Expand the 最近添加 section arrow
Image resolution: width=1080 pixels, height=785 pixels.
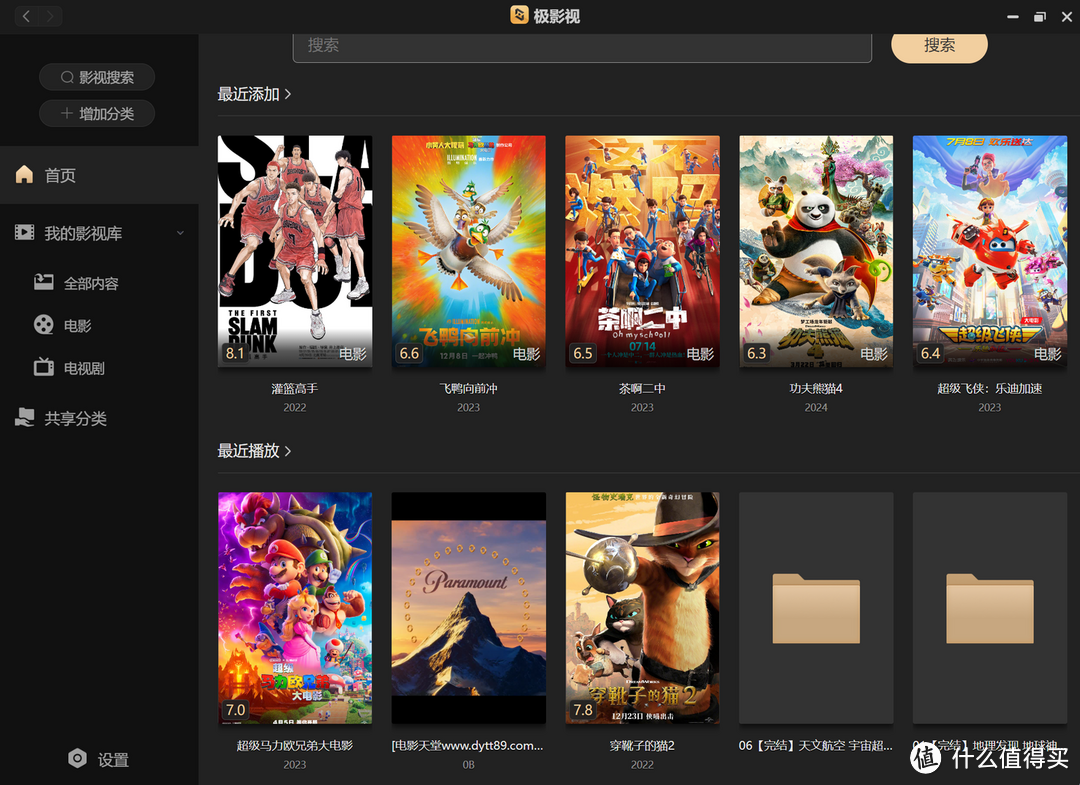point(288,94)
